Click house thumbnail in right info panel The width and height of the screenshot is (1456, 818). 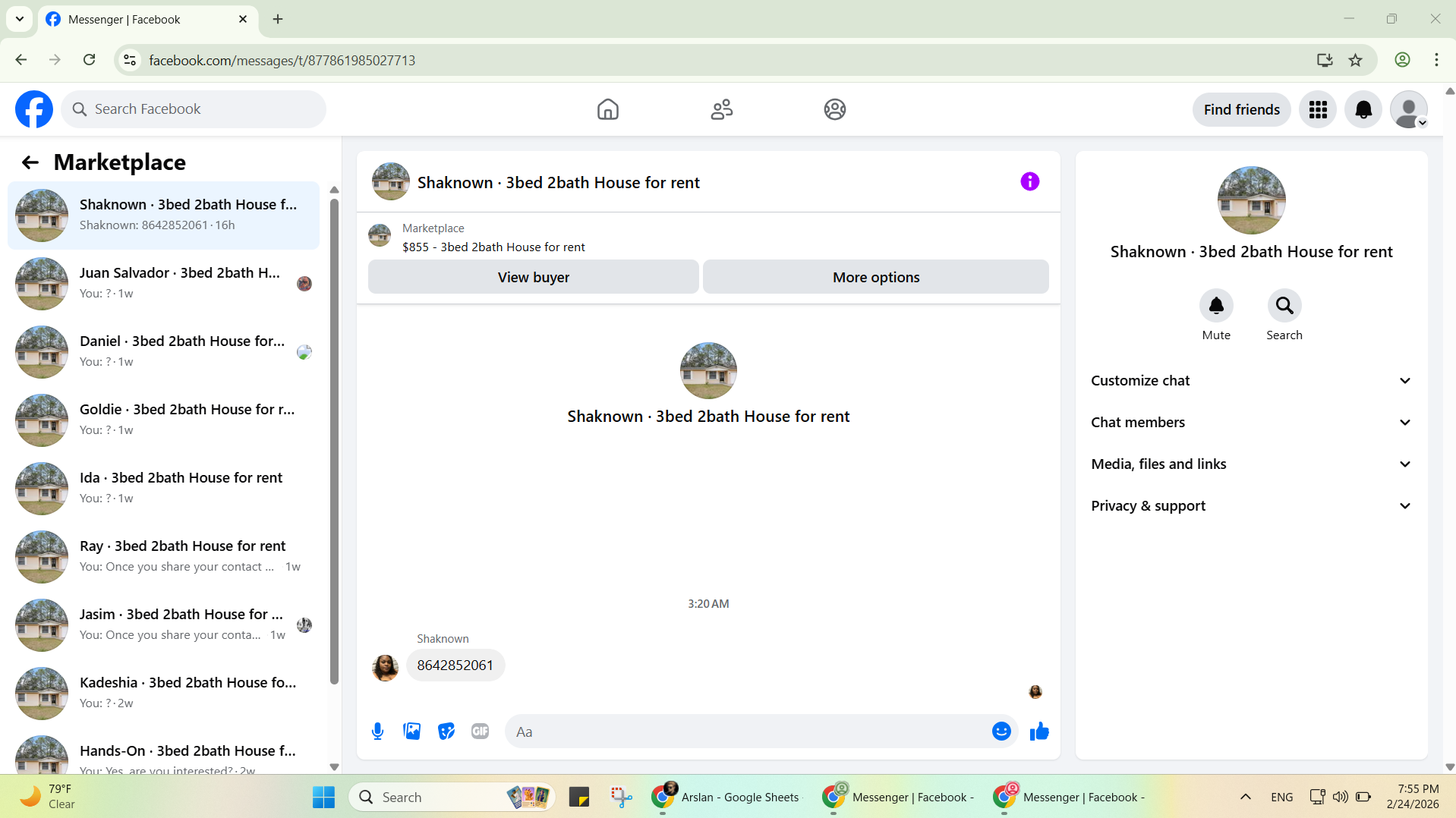[x=1251, y=201]
